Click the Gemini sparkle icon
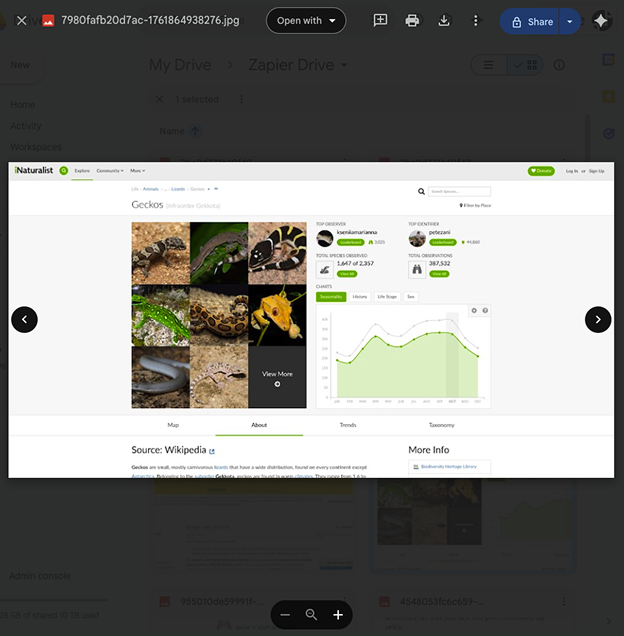Screen dimensions: 624x636 point(601,21)
